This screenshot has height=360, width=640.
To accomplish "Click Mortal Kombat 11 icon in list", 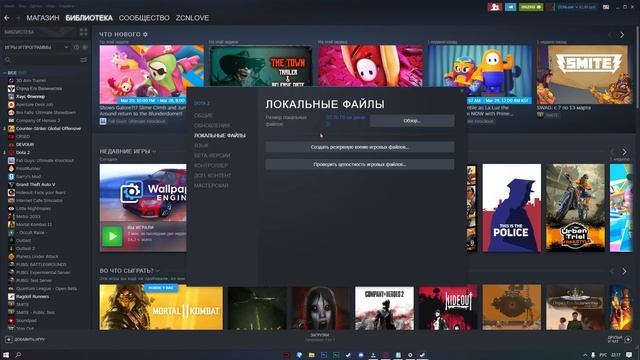I will pyautogui.click(x=11, y=224).
